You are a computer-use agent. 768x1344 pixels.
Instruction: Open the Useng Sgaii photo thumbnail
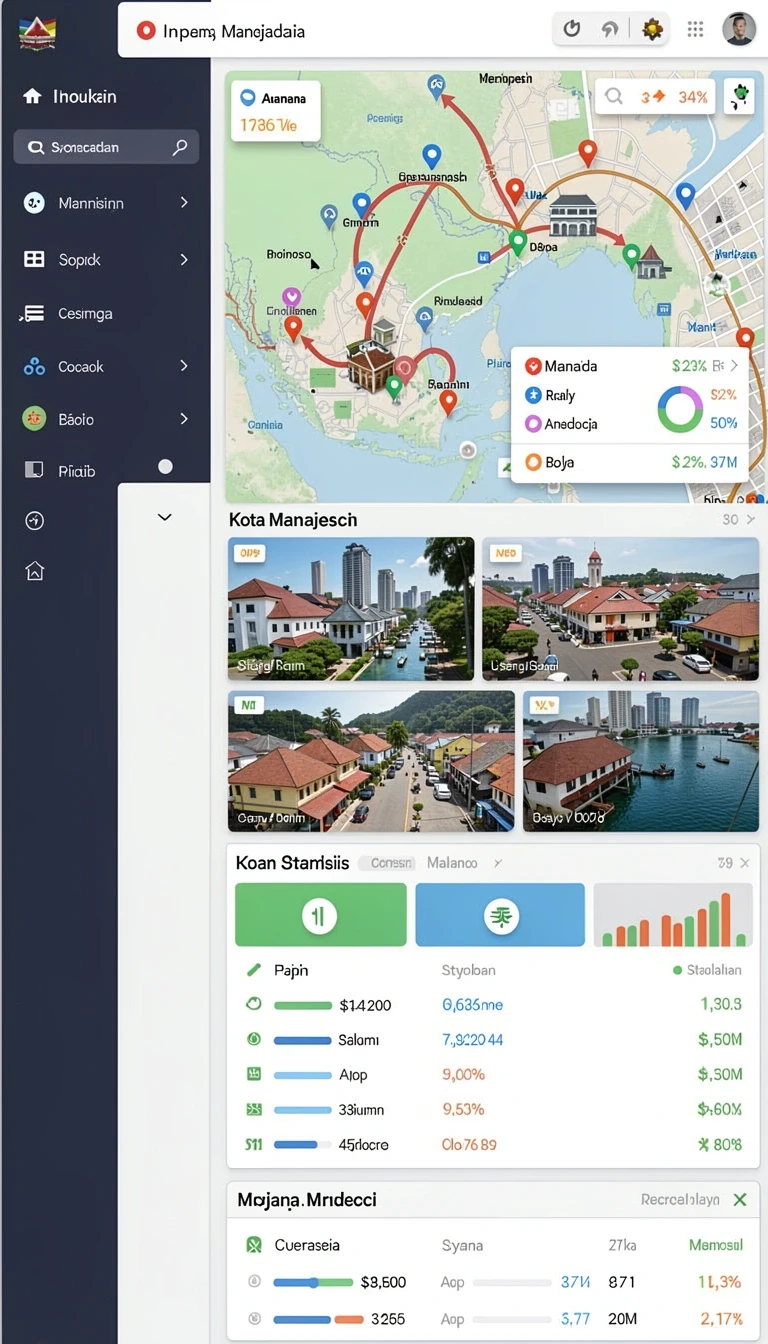click(620, 609)
